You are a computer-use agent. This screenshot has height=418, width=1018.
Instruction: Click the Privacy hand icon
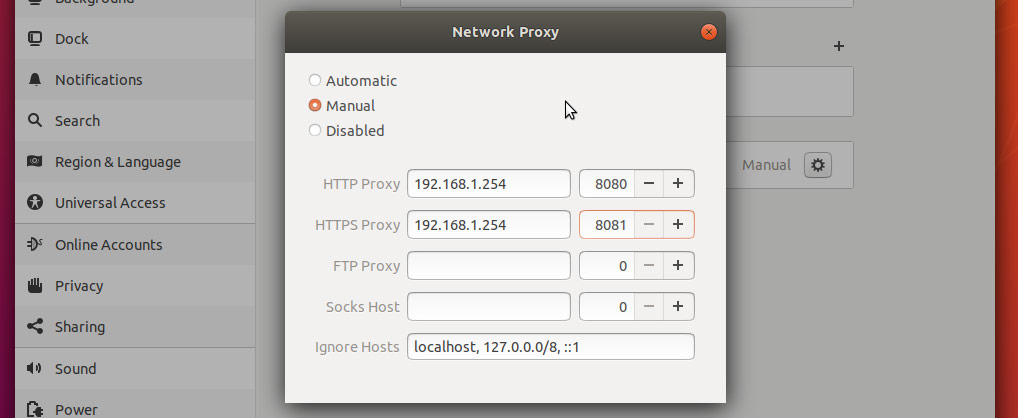pyautogui.click(x=34, y=285)
